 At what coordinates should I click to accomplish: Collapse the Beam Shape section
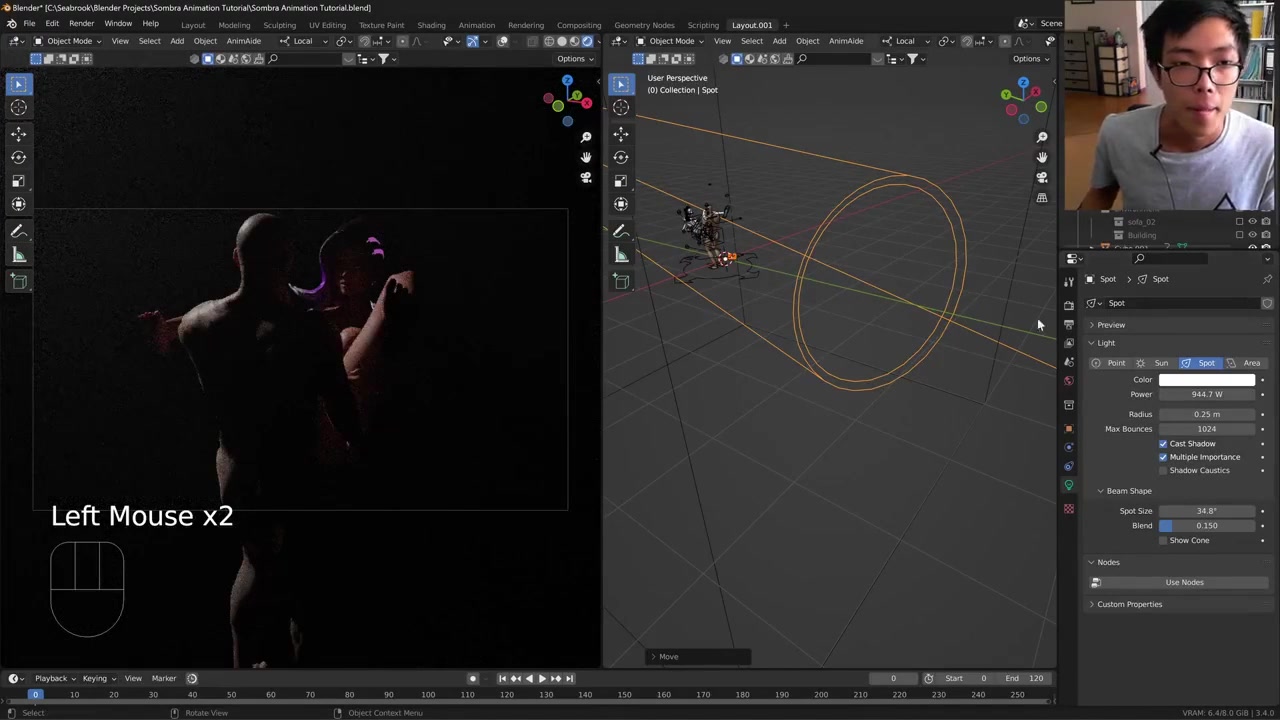(x=1128, y=491)
